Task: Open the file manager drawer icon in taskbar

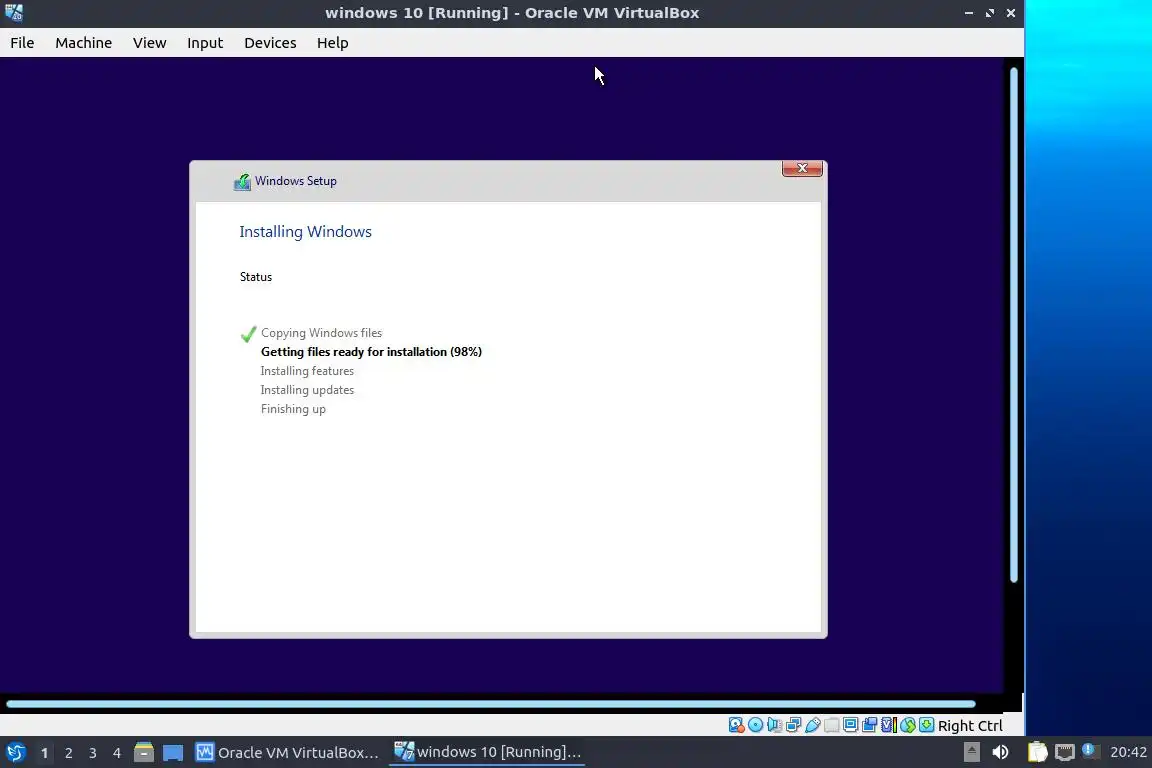Action: pyautogui.click(x=144, y=752)
